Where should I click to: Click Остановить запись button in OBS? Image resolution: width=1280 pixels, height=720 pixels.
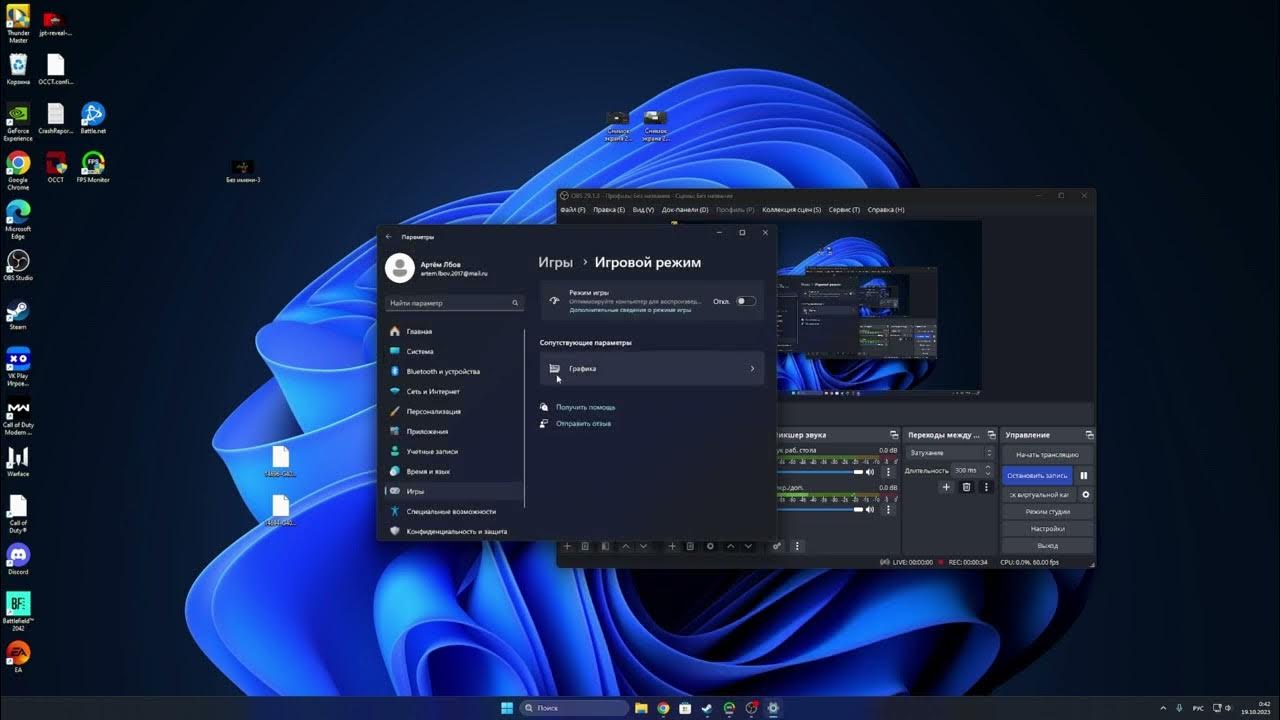(x=1038, y=476)
